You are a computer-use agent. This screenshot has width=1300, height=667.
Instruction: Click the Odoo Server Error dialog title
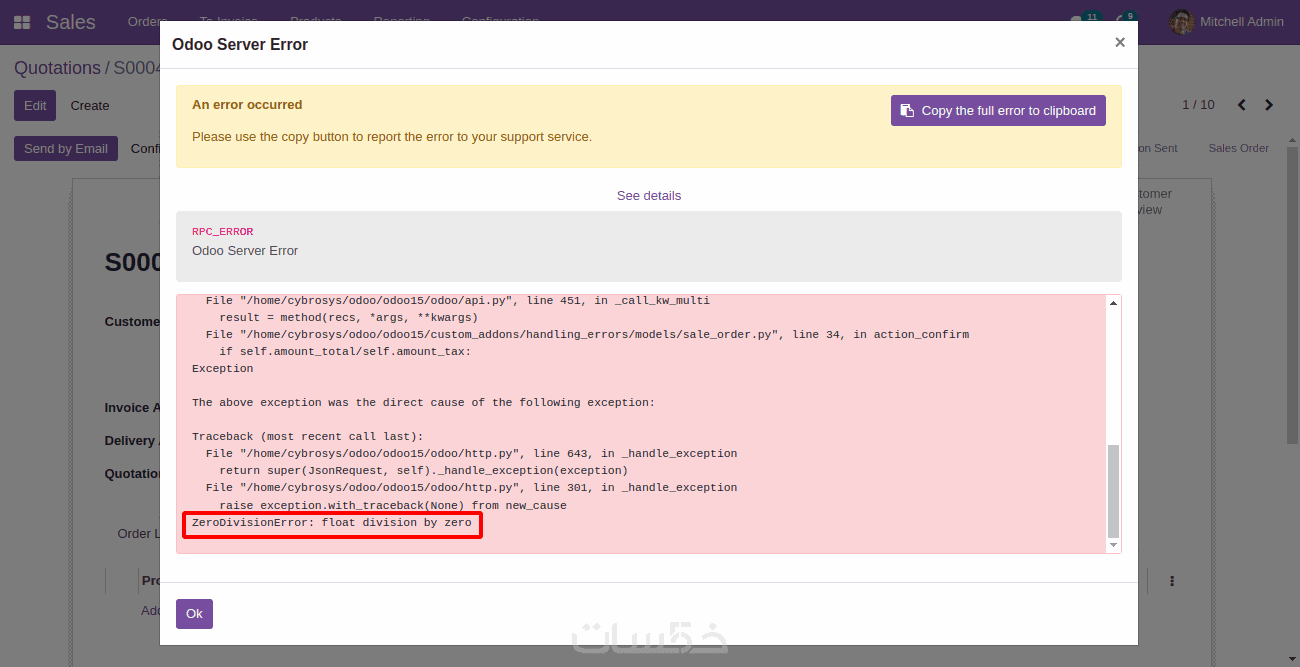point(240,44)
